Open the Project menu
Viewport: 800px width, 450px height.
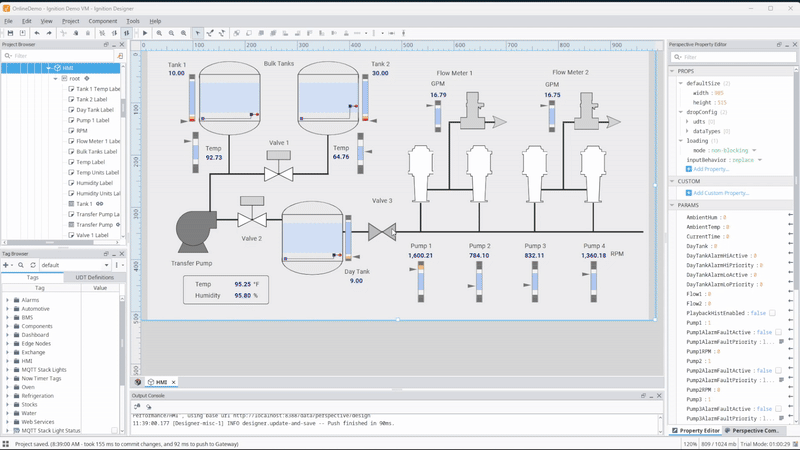pyautogui.click(x=70, y=21)
